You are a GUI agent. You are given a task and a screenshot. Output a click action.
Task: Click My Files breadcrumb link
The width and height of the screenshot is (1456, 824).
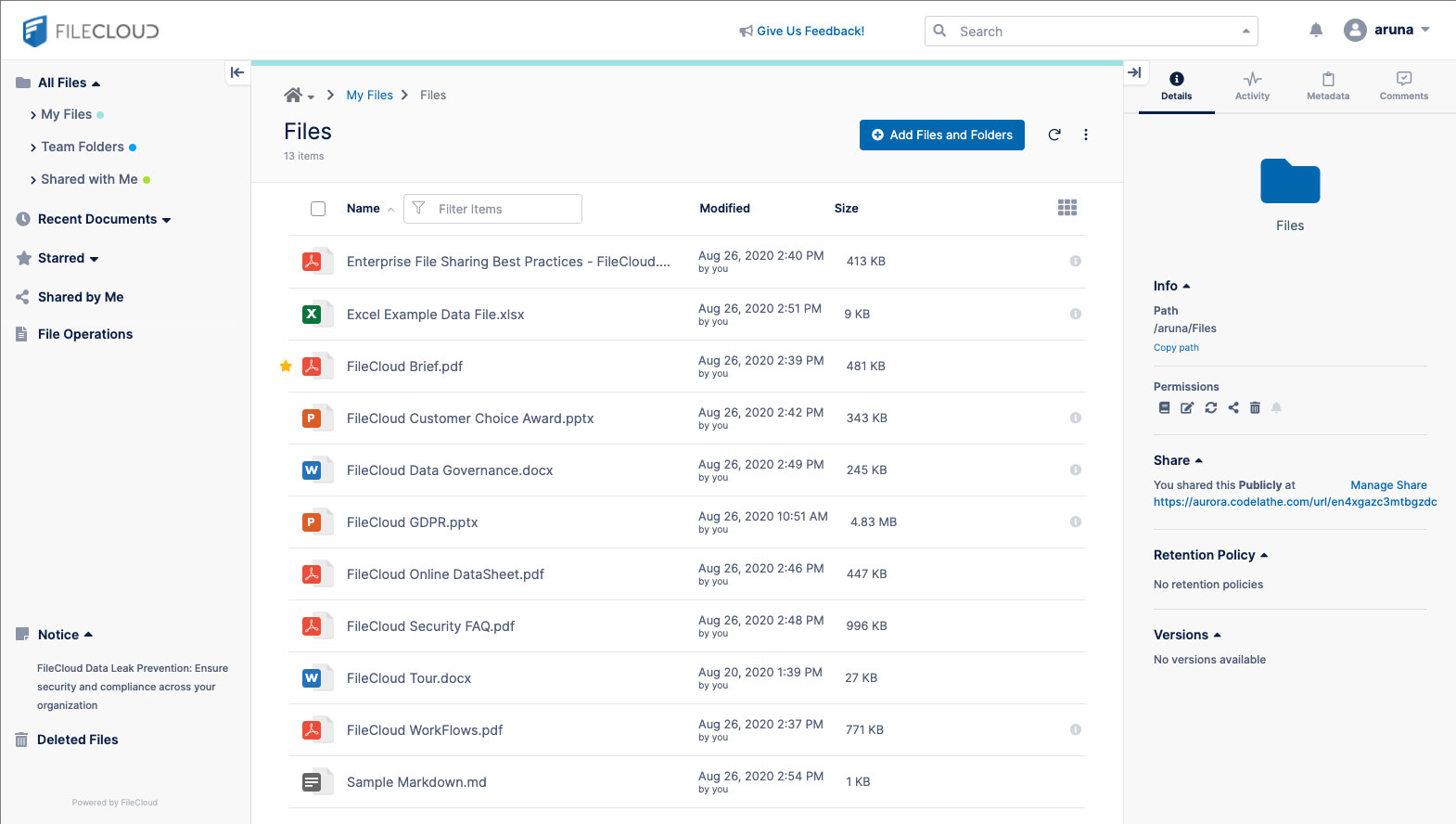coord(370,95)
